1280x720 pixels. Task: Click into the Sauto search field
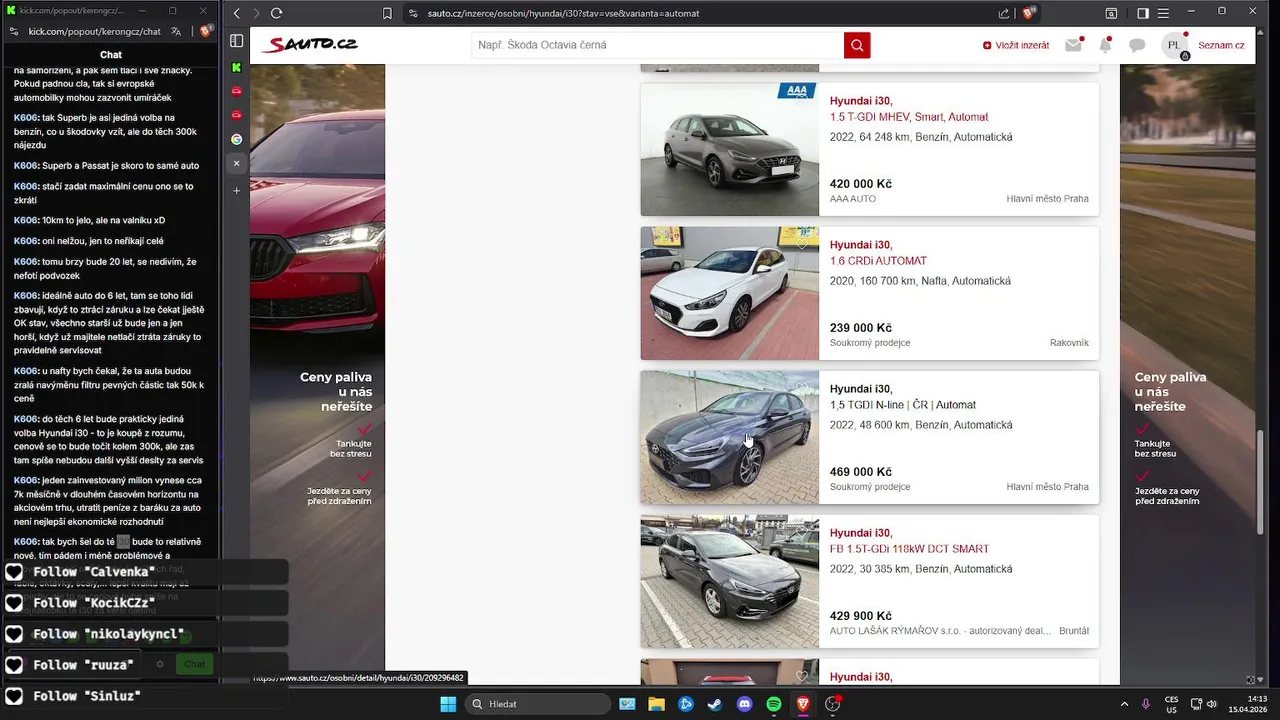(x=657, y=45)
